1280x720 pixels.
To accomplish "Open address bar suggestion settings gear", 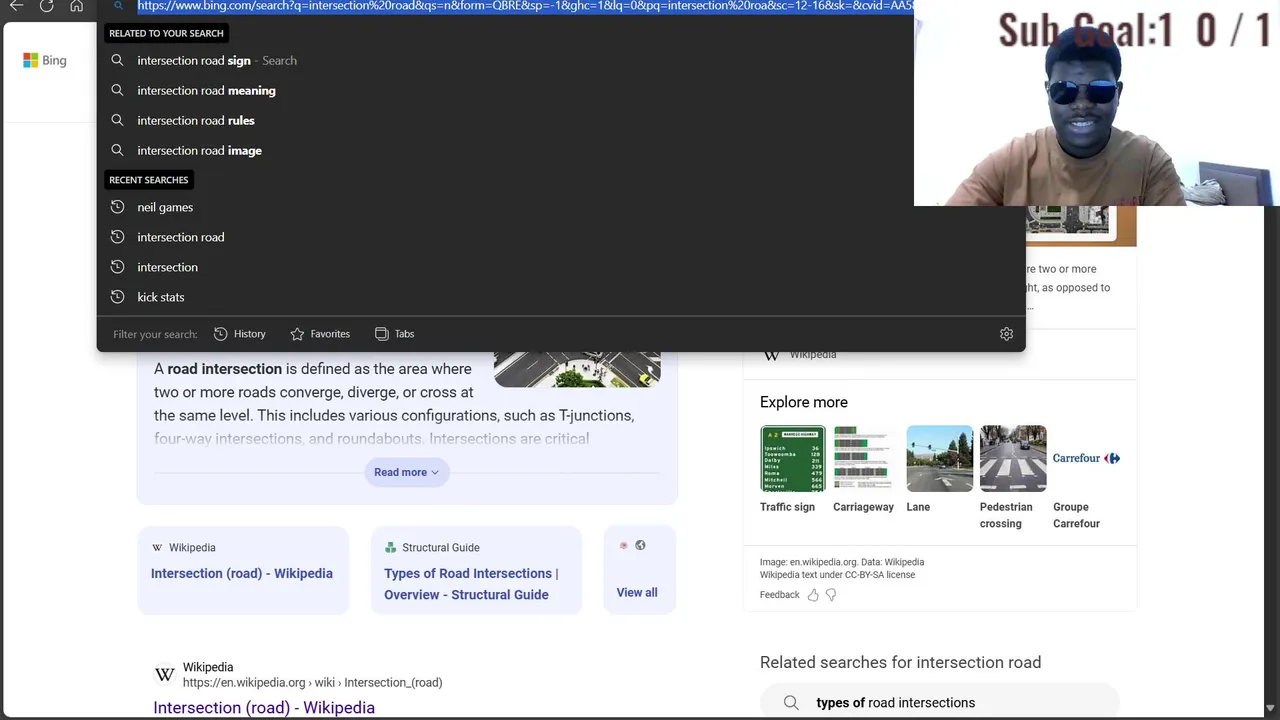I will pyautogui.click(x=1006, y=334).
